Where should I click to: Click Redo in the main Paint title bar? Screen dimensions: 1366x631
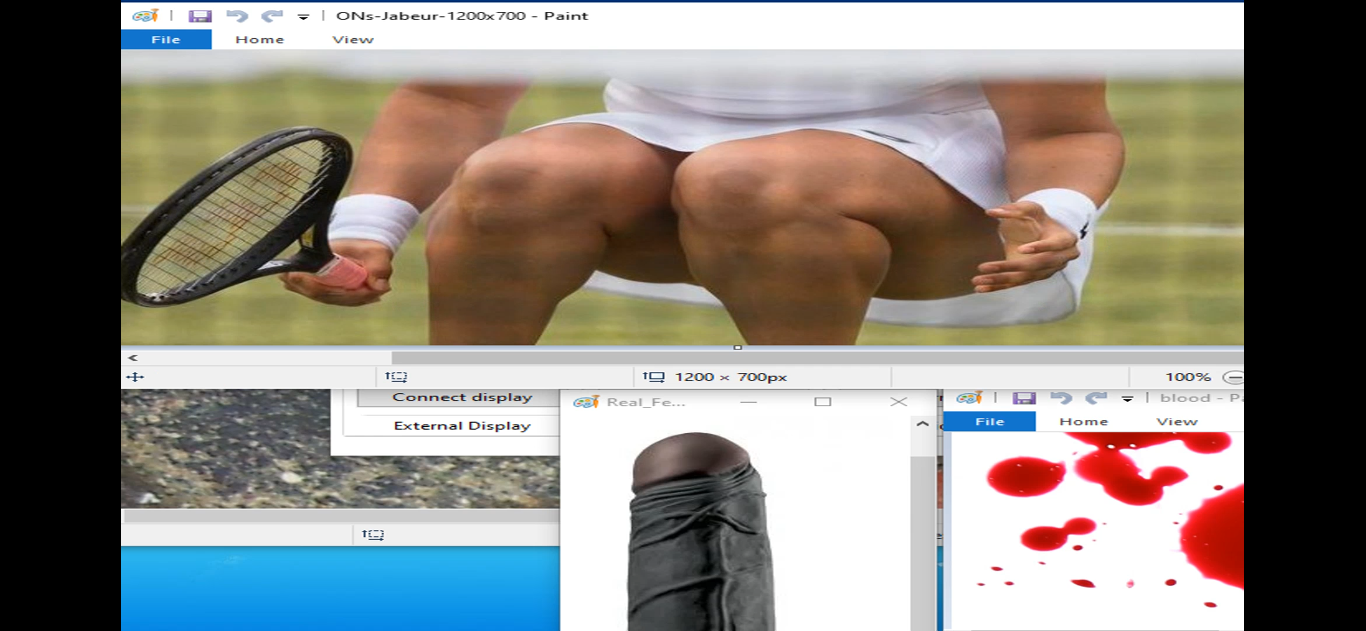pyautogui.click(x=271, y=16)
